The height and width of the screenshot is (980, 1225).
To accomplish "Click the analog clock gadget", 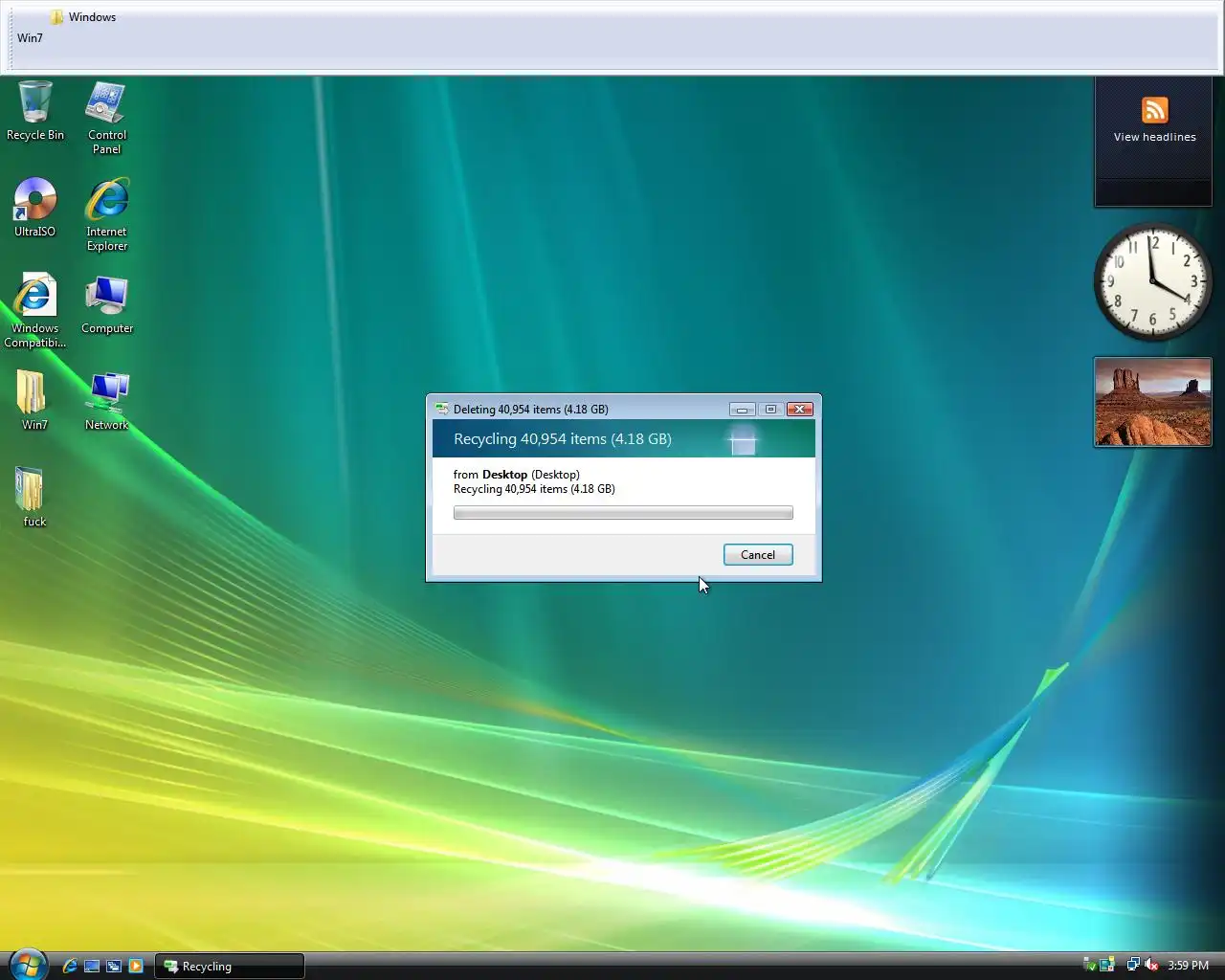I will (1153, 282).
